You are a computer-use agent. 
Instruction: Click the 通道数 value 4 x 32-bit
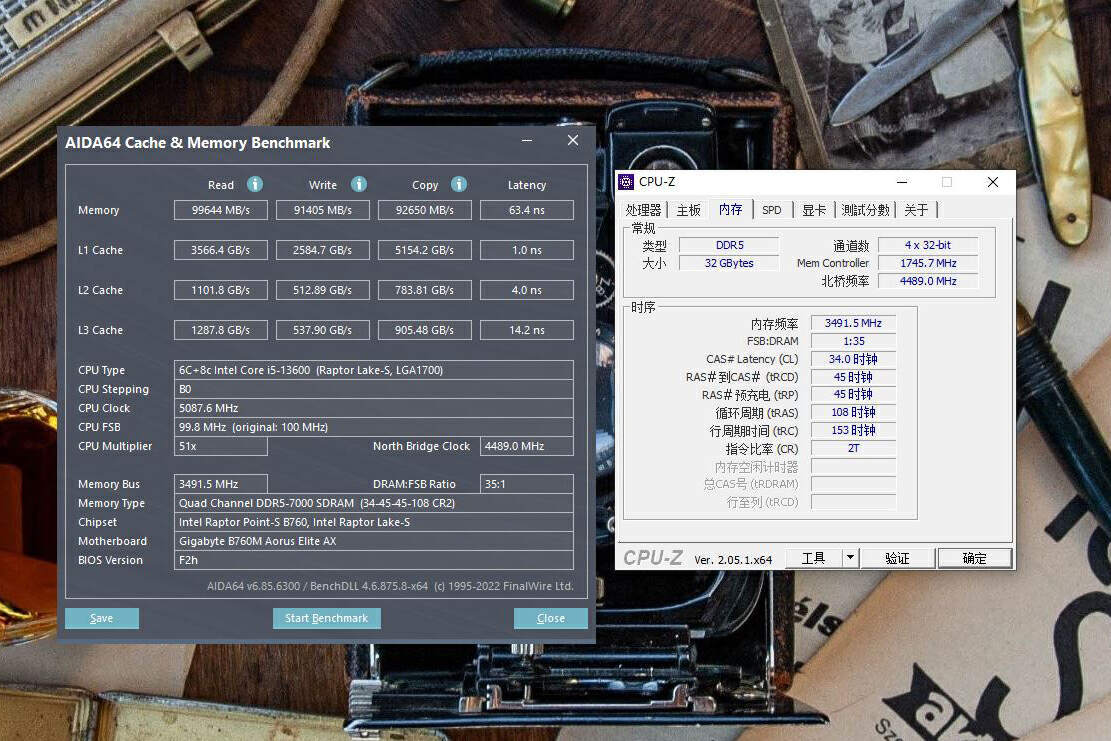pos(928,245)
